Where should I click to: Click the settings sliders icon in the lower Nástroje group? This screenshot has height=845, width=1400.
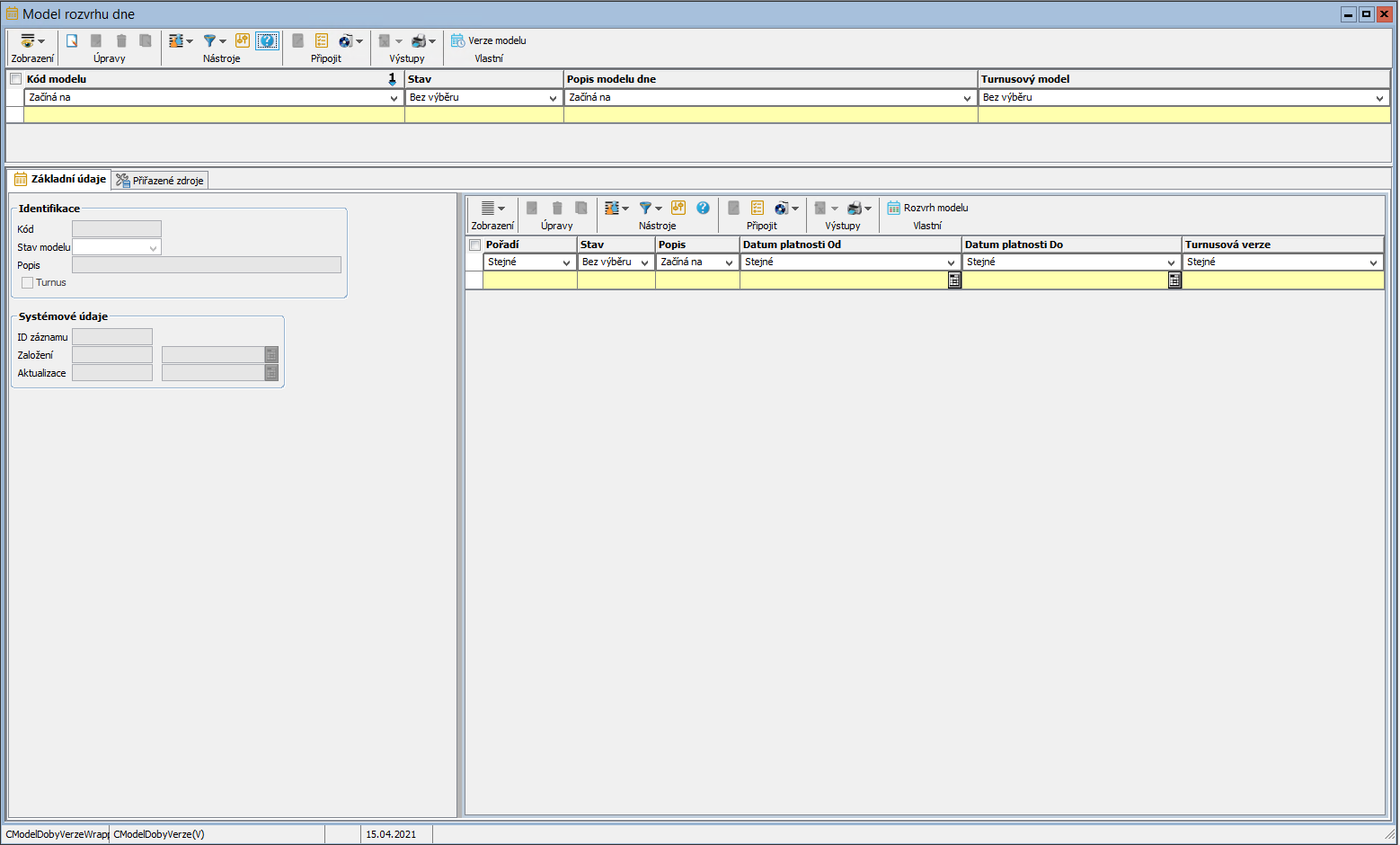678,208
